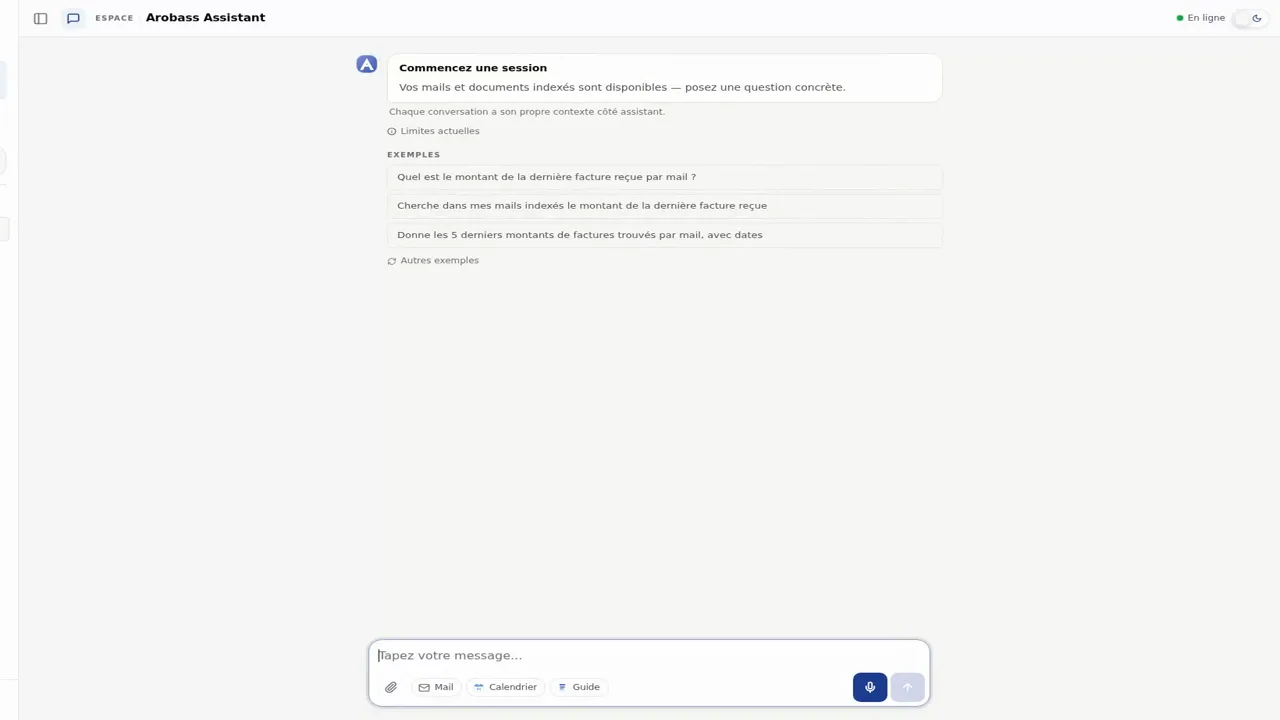Open the chat bubble icon in header

pos(73,18)
